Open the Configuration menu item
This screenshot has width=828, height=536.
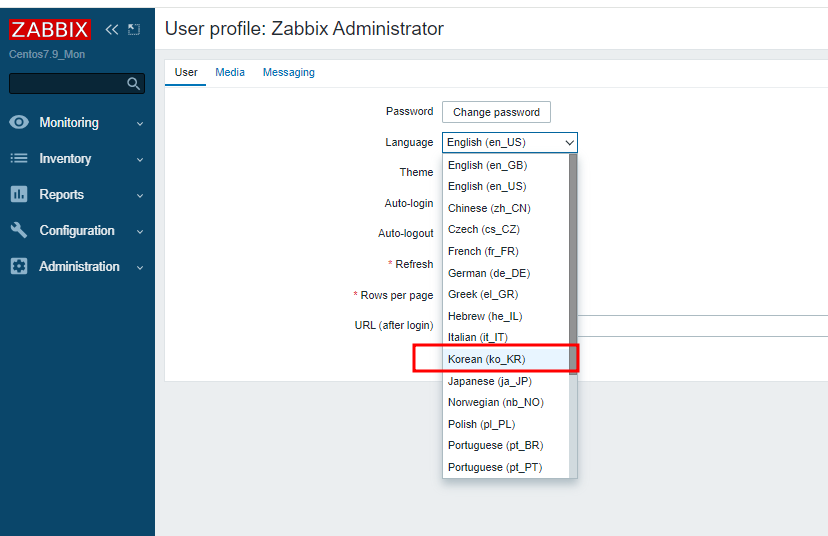77,230
